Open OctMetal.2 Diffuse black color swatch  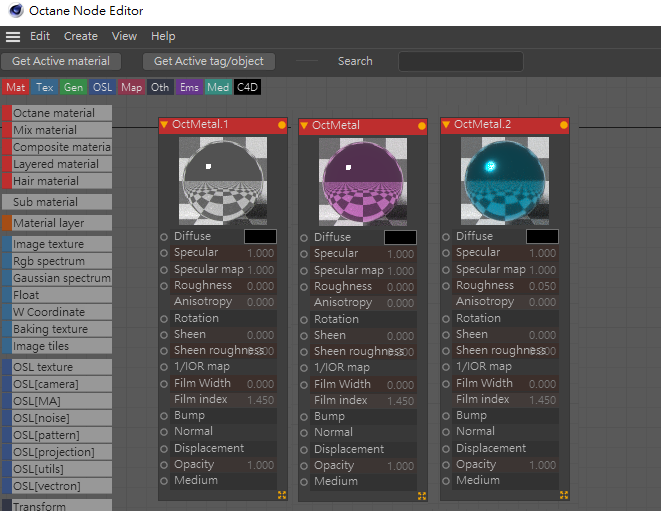point(543,237)
